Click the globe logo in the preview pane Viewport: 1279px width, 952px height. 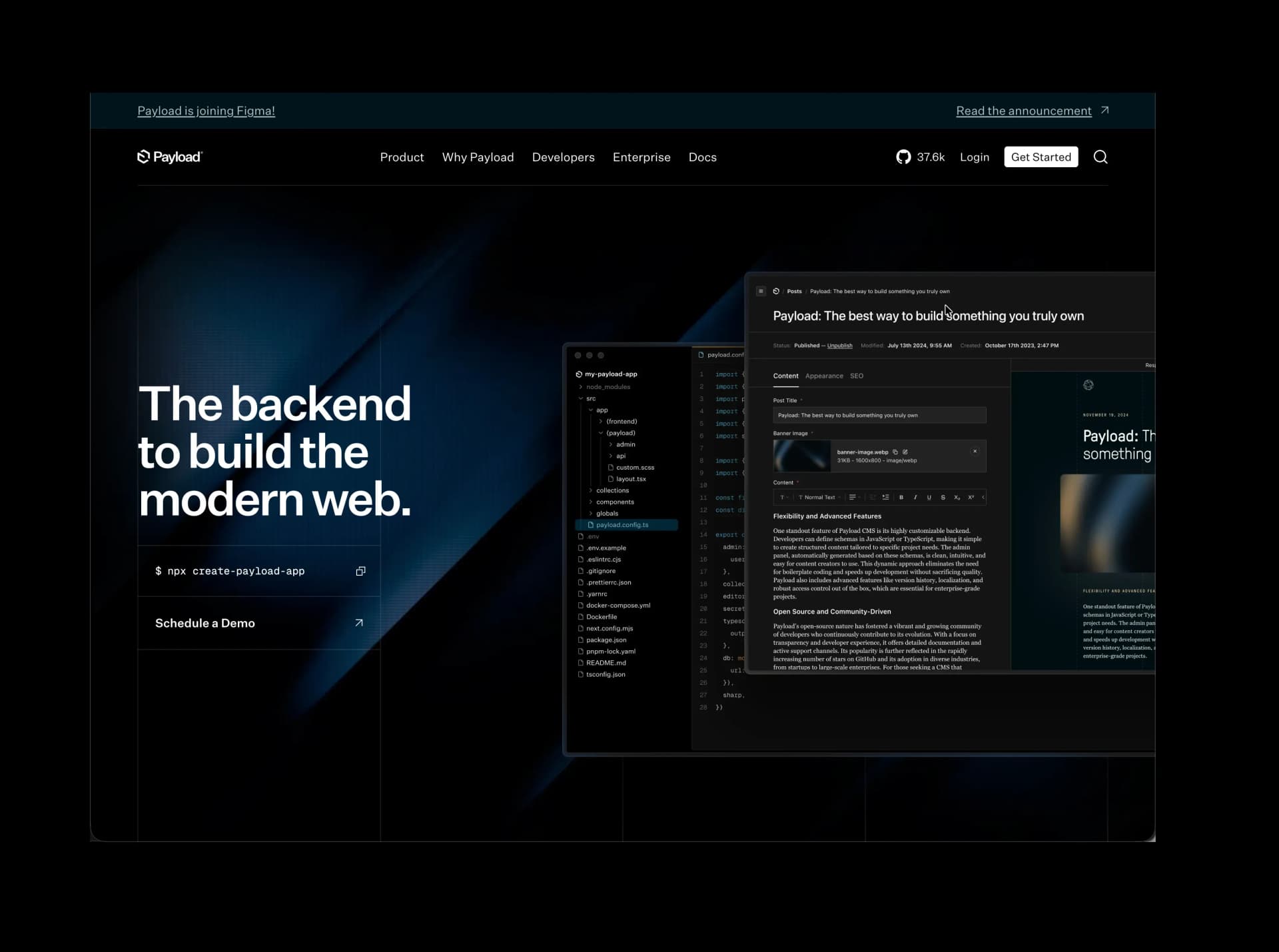pyautogui.click(x=1088, y=385)
